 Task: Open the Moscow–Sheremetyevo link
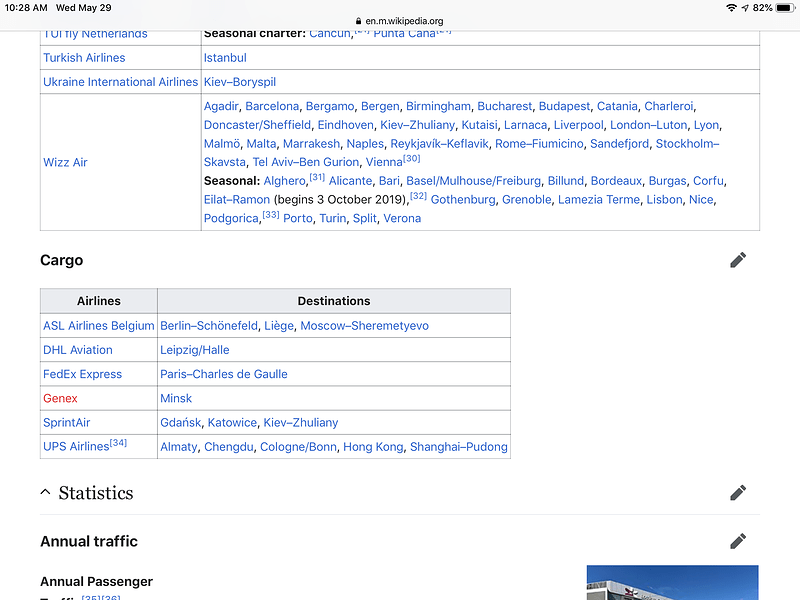coord(364,326)
